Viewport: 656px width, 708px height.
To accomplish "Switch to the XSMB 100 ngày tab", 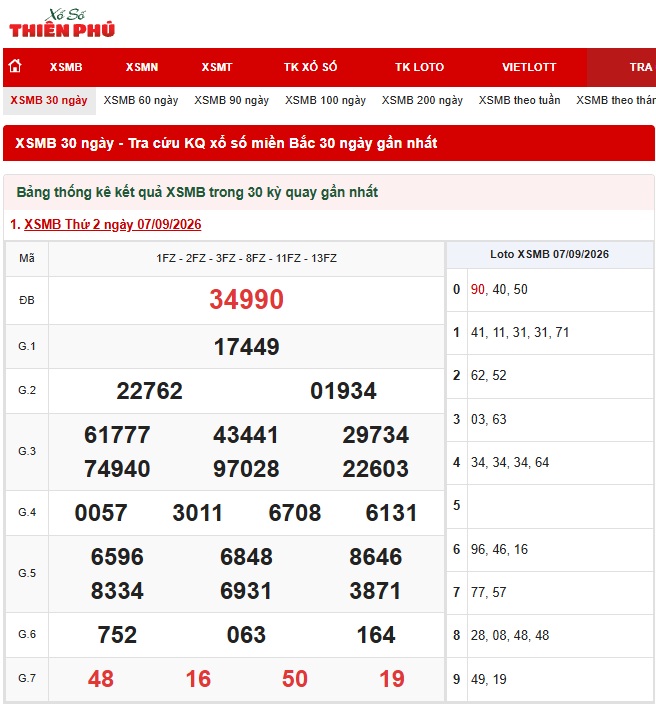I will coord(325,100).
